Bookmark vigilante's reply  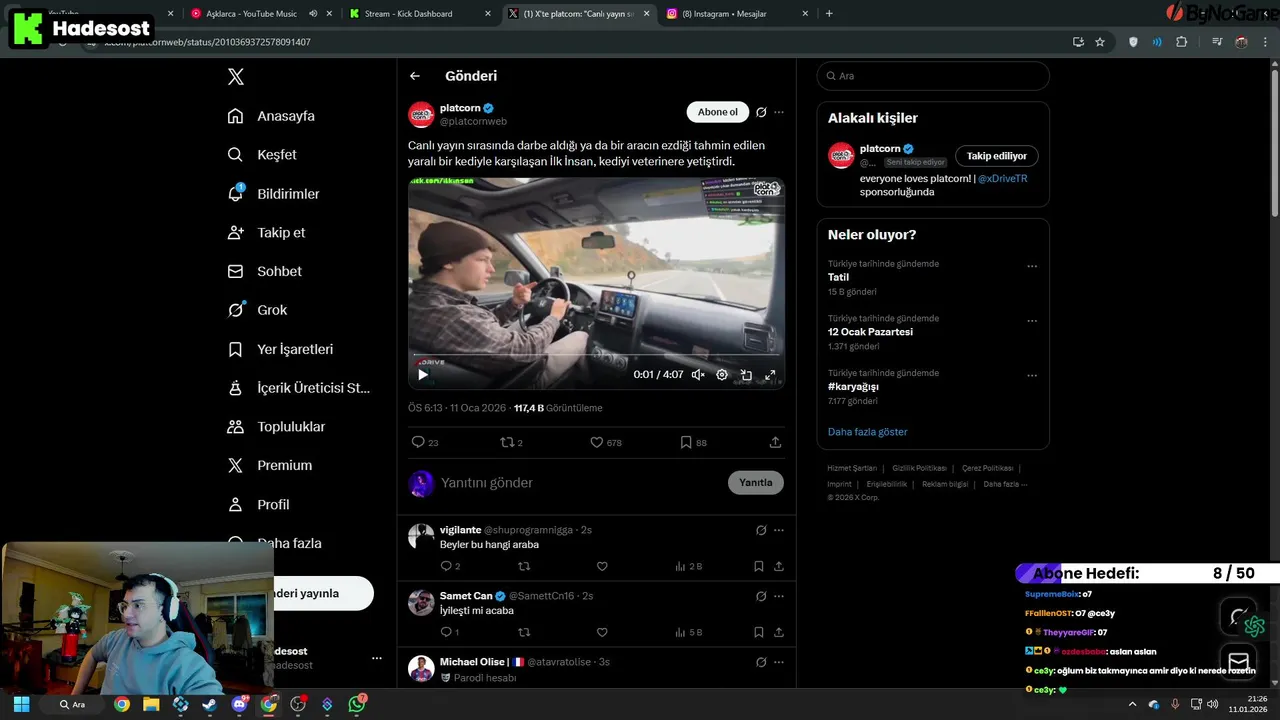click(x=759, y=566)
